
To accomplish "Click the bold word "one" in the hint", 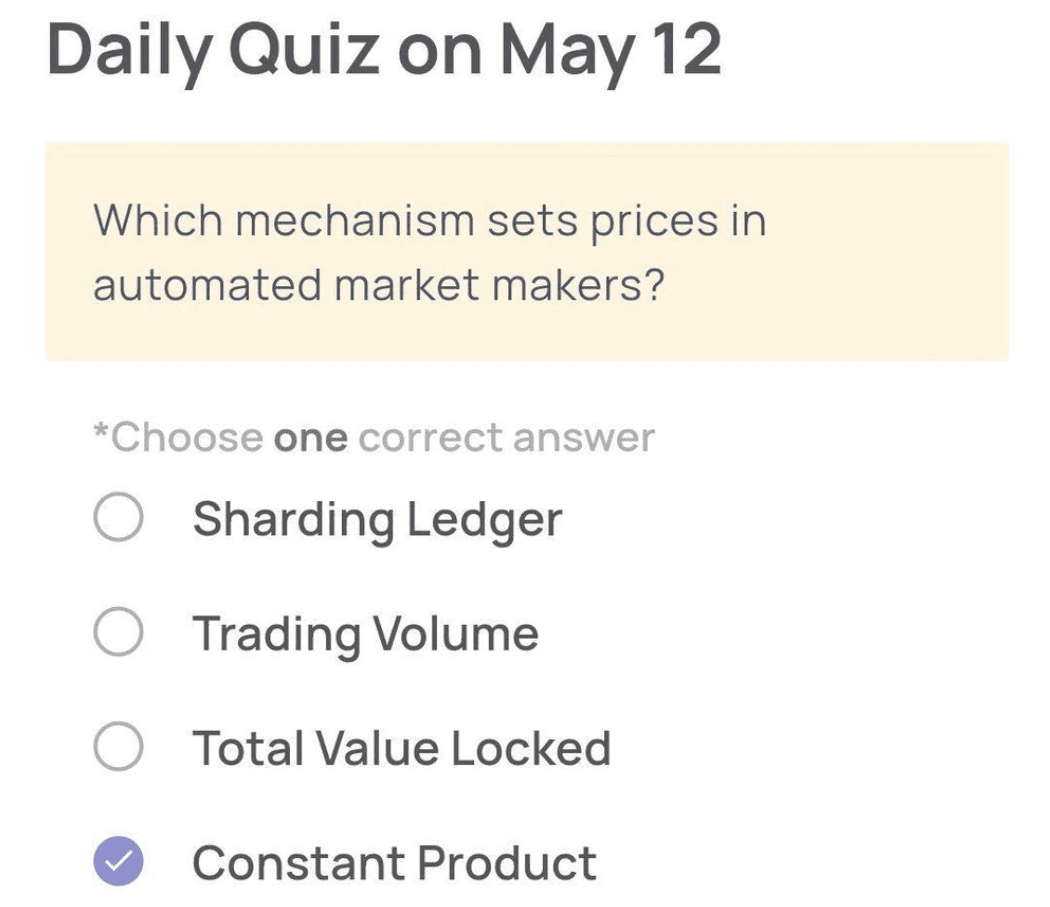I will [311, 438].
